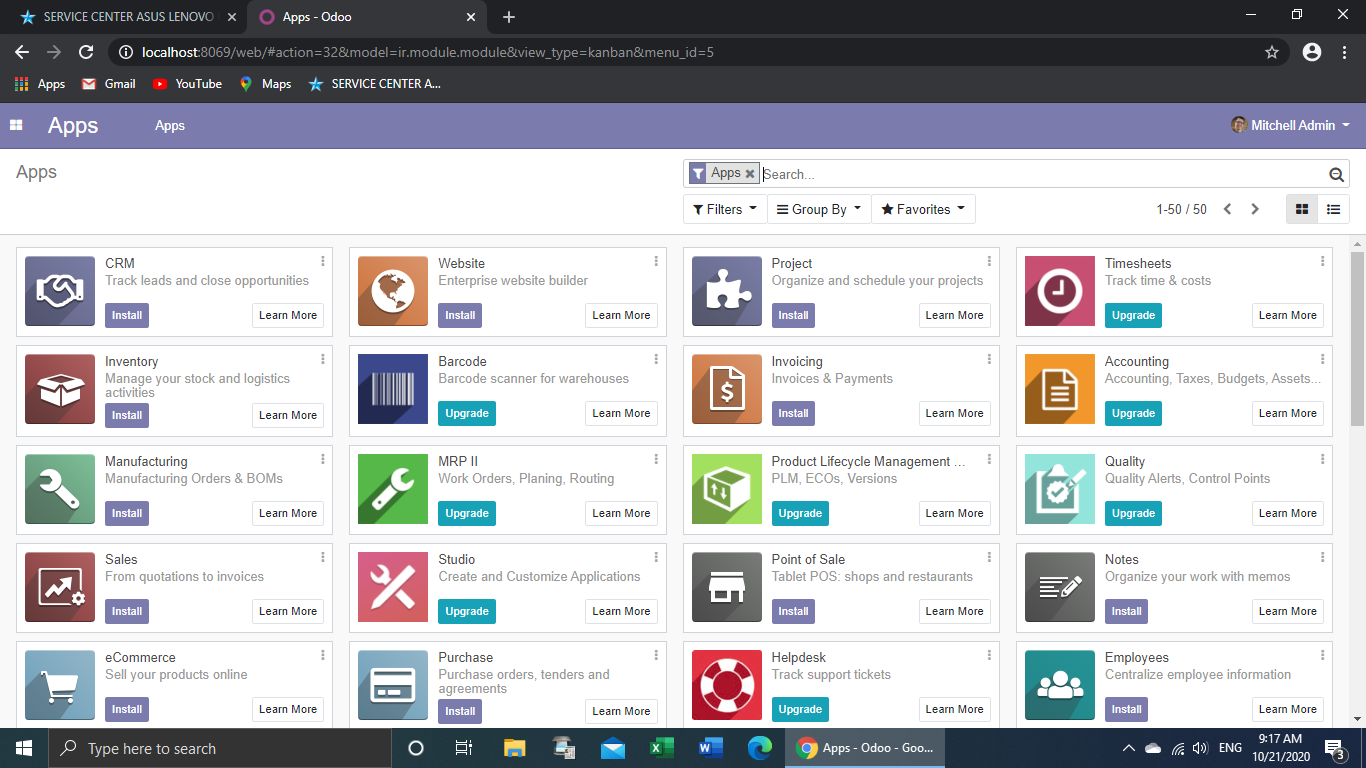
Task: Click the Windows Start button
Action: [24, 748]
